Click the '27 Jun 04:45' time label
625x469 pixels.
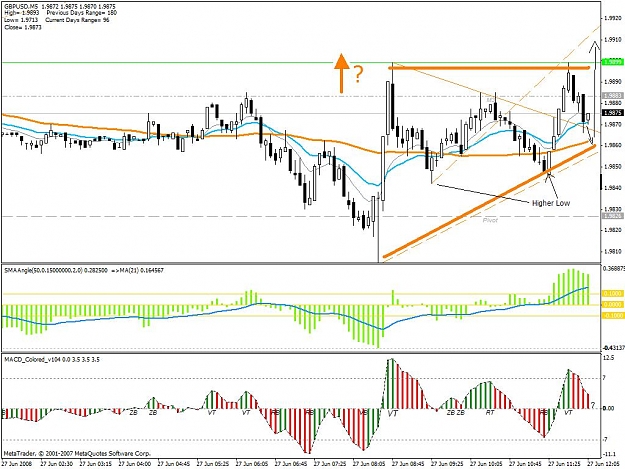tap(174, 464)
